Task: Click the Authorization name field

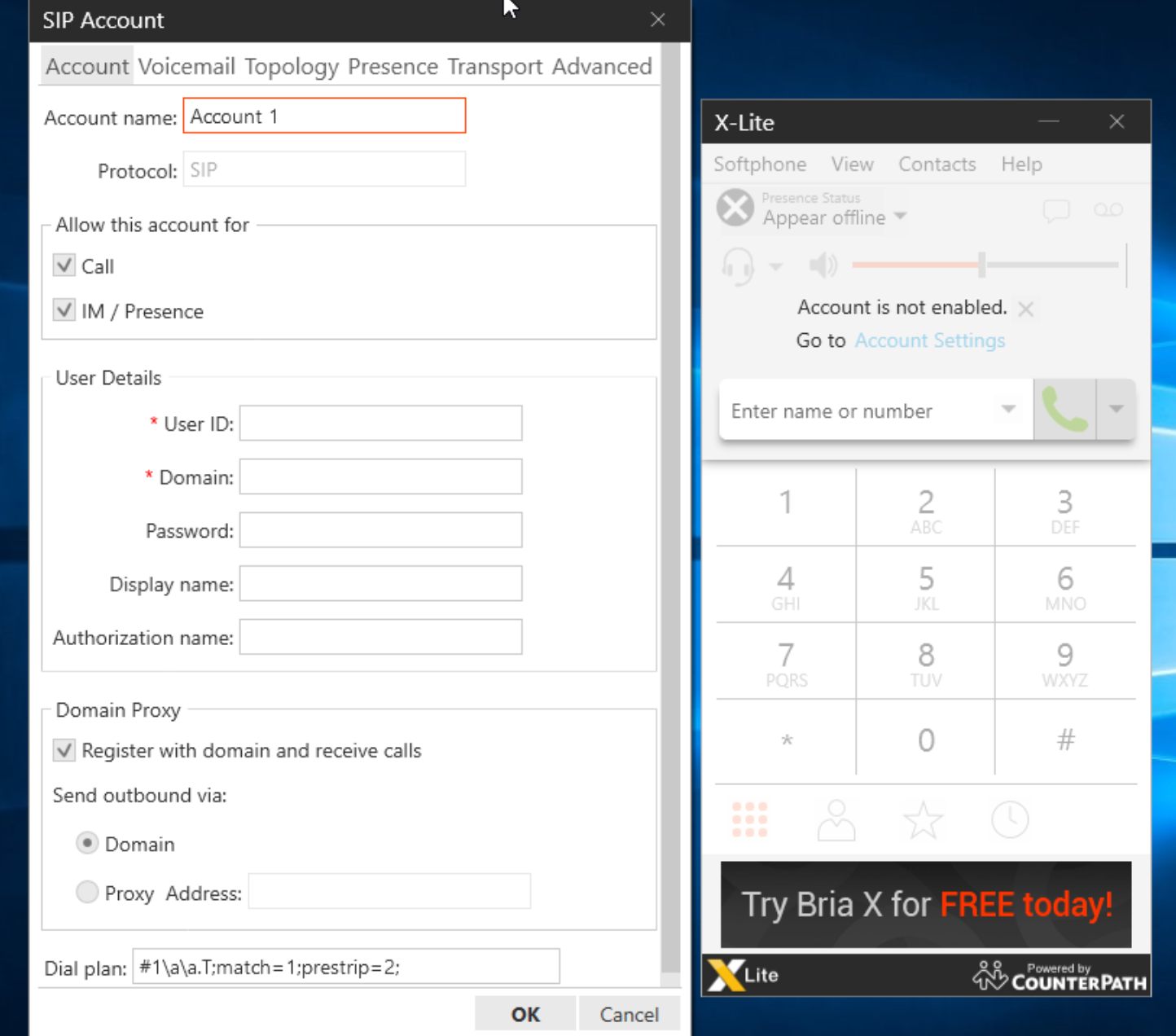Action: (x=380, y=637)
